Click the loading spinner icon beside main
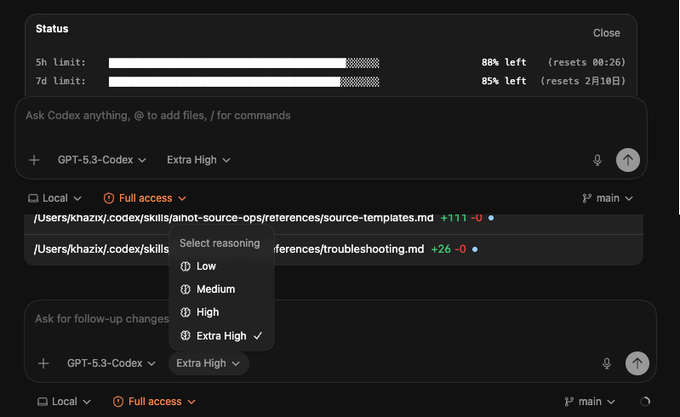The image size is (680, 417). coord(645,401)
